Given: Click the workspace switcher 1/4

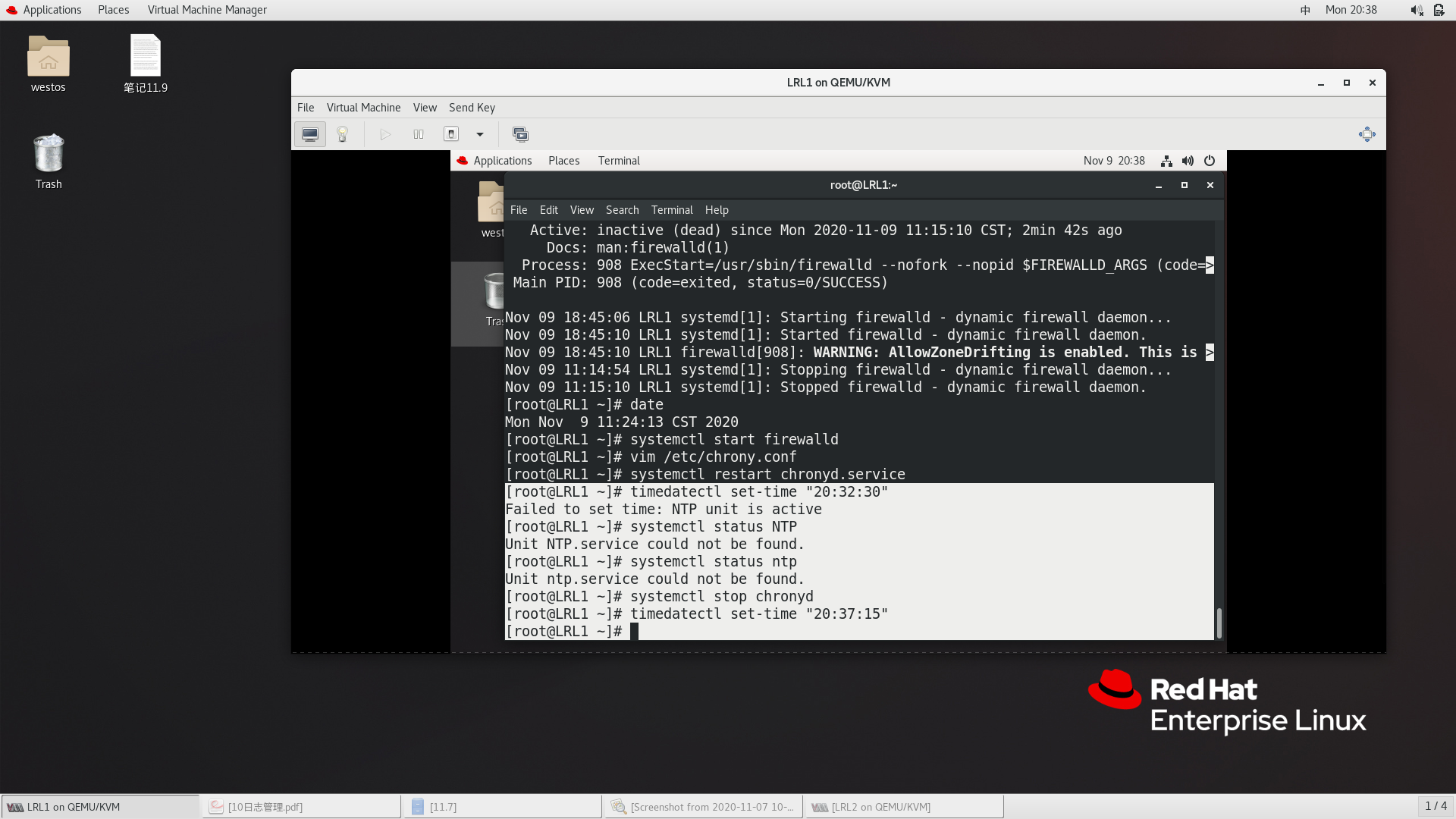Looking at the screenshot, I should [x=1435, y=806].
